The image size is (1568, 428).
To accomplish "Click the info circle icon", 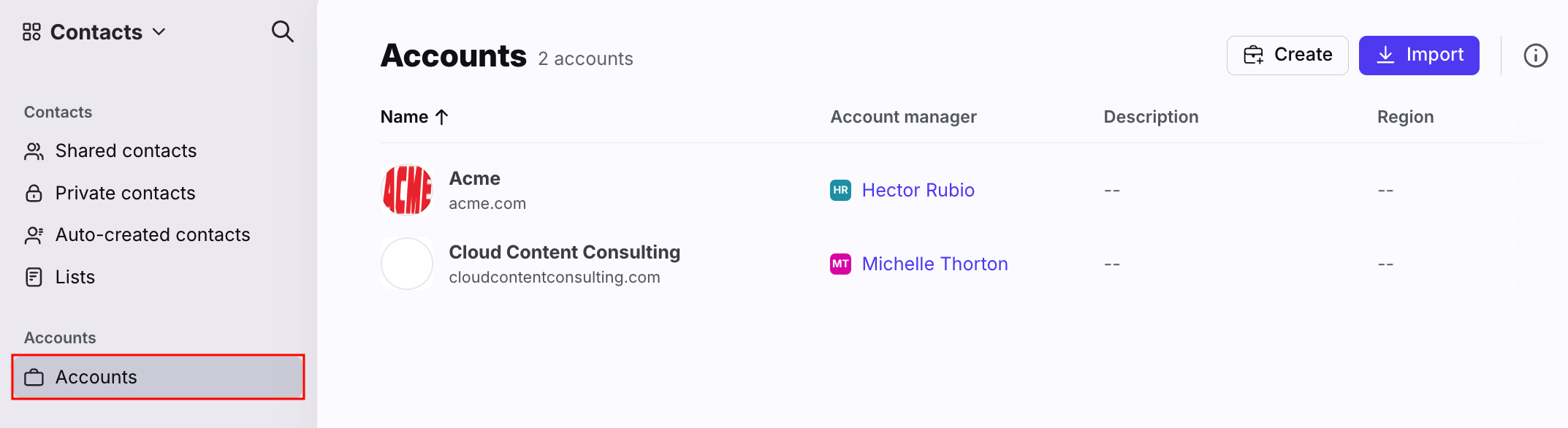I will tap(1535, 56).
